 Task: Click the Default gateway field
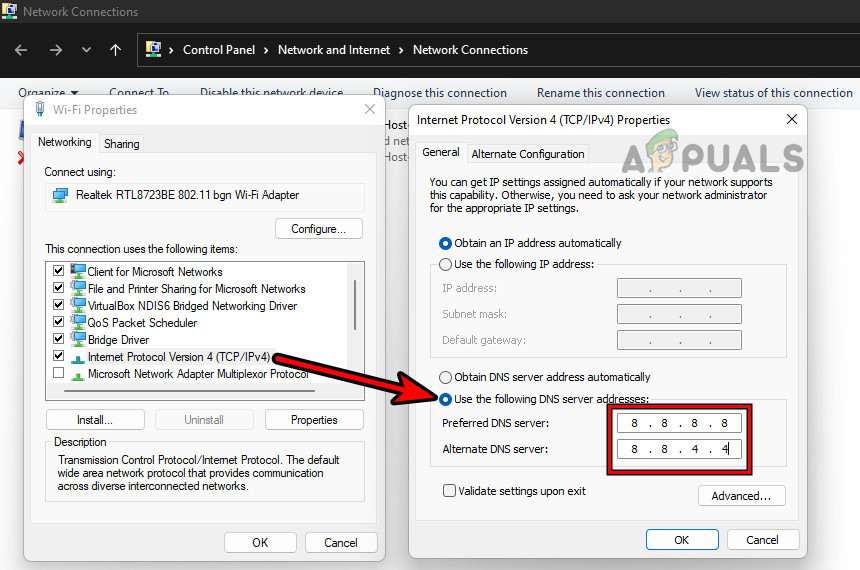click(679, 340)
